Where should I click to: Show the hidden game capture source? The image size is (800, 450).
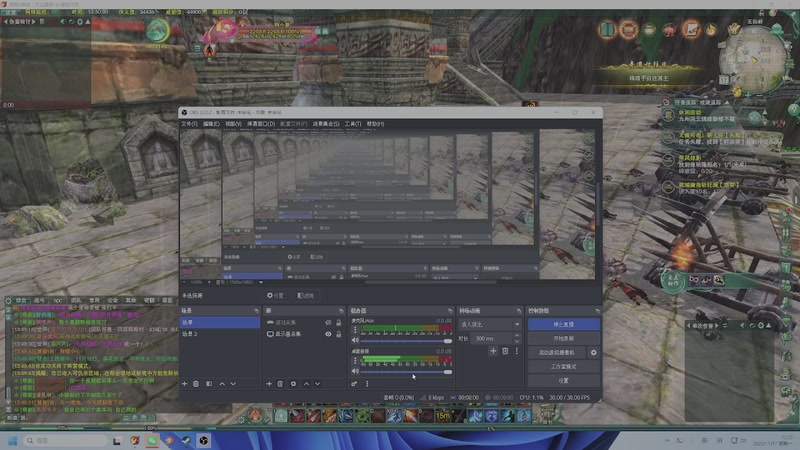click(x=328, y=323)
